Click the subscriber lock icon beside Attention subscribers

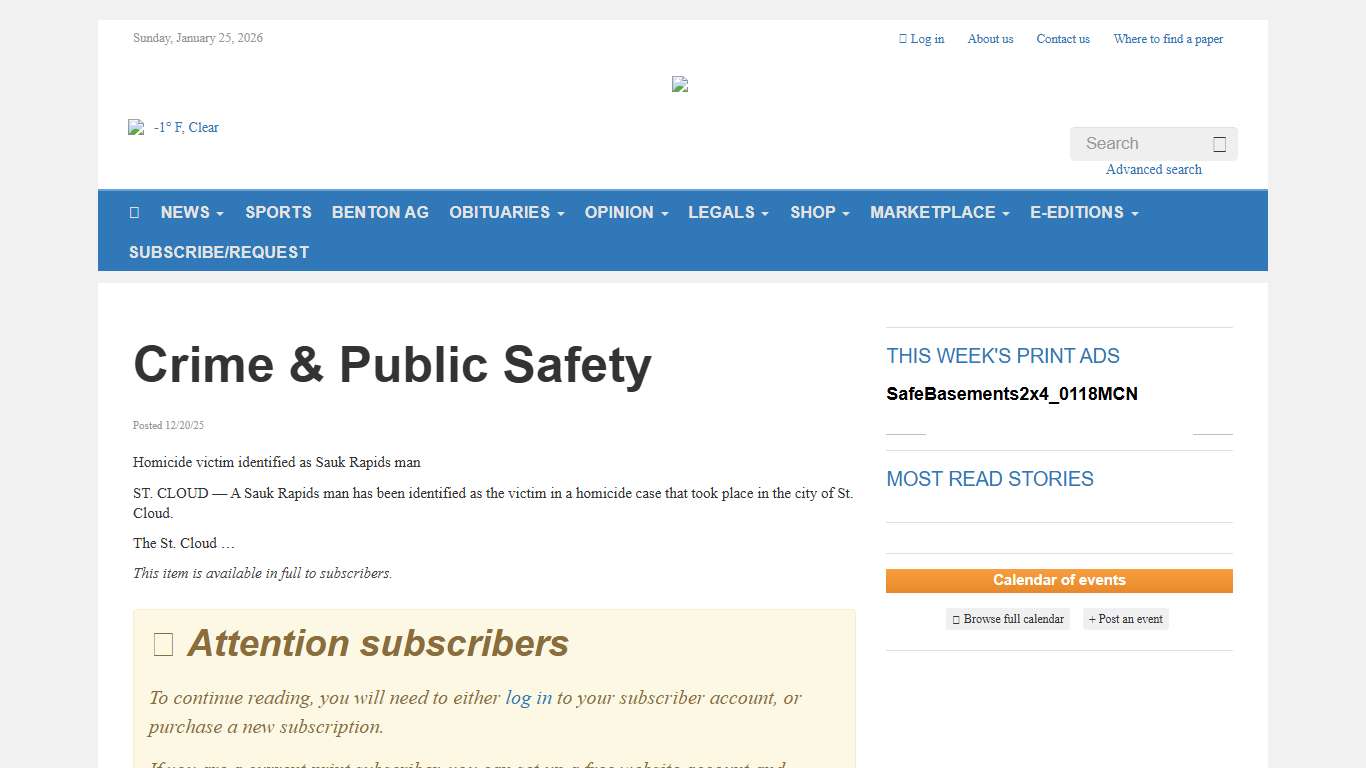[x=162, y=644]
